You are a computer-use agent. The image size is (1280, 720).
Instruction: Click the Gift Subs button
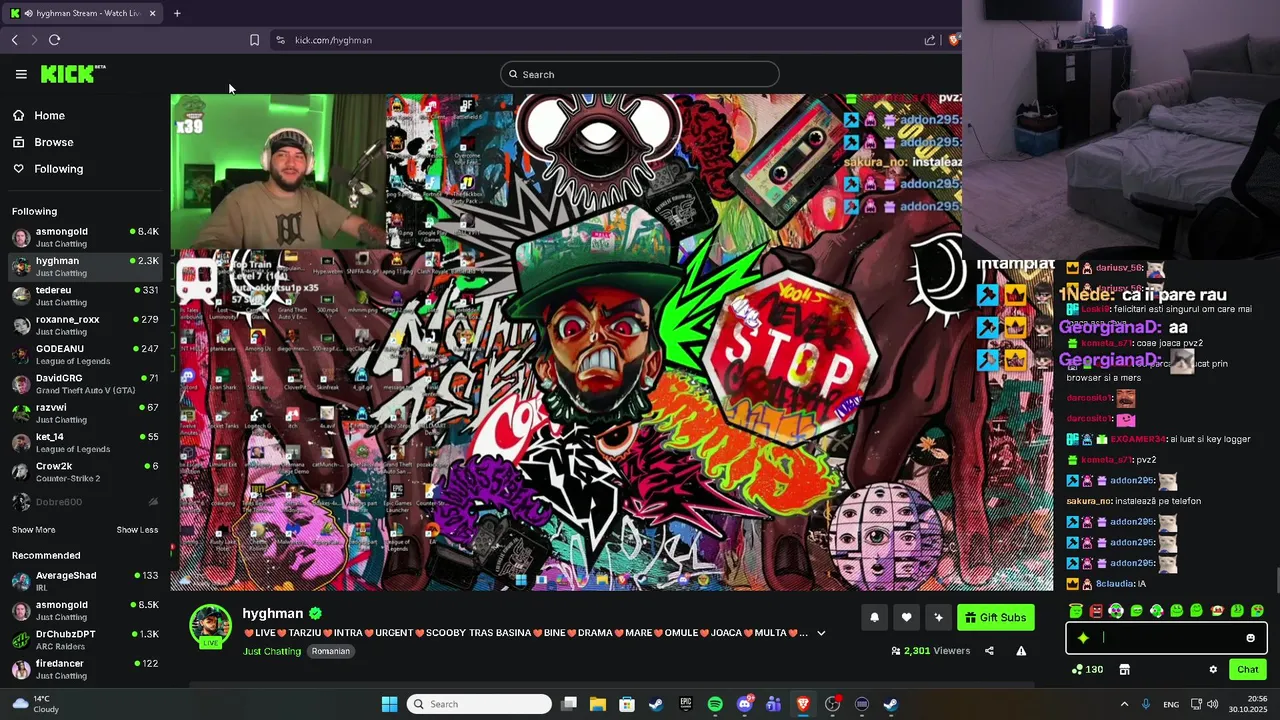pos(996,618)
